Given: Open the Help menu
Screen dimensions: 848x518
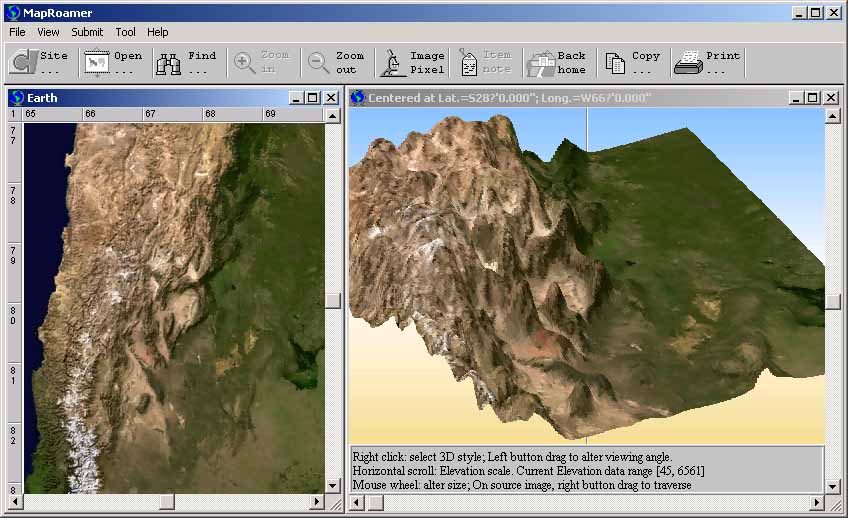Looking at the screenshot, I should (157, 32).
